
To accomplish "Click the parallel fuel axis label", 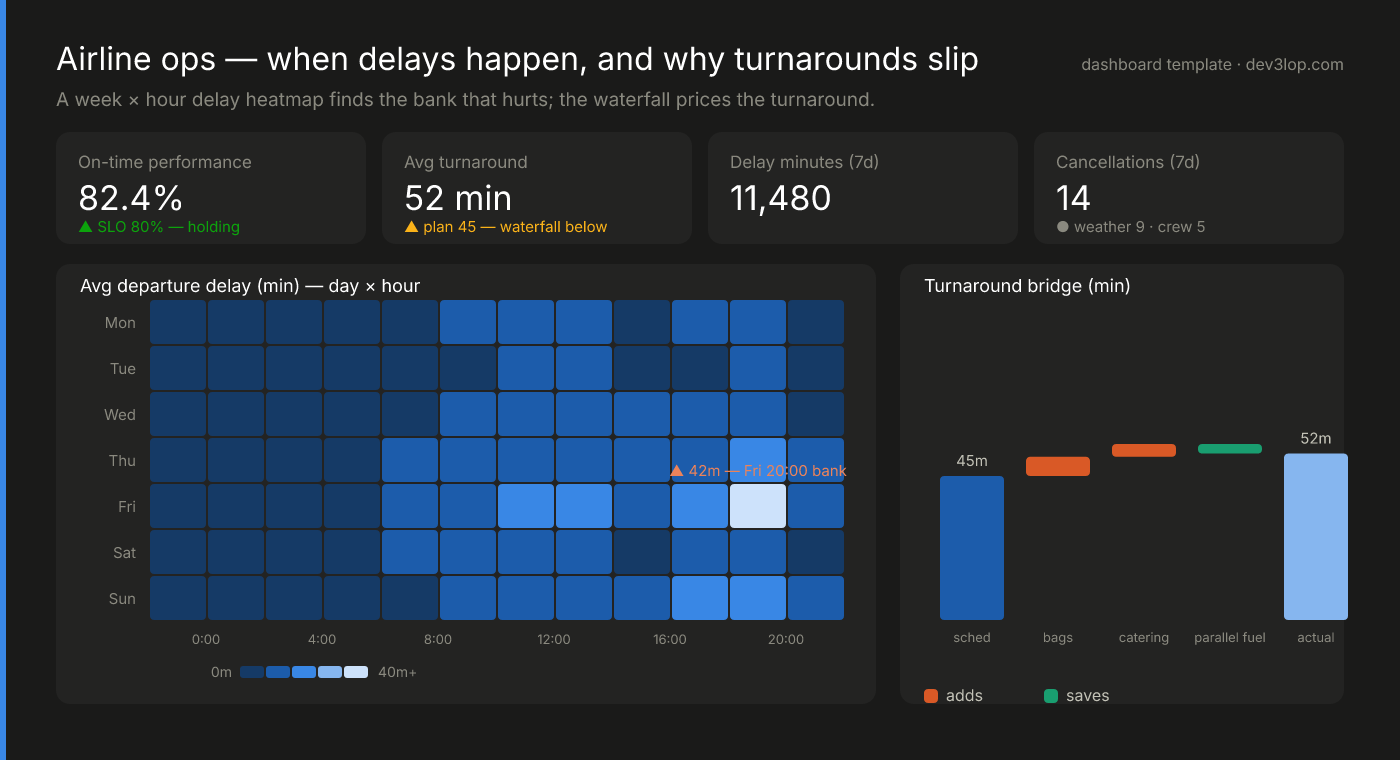I will pyautogui.click(x=1230, y=638).
